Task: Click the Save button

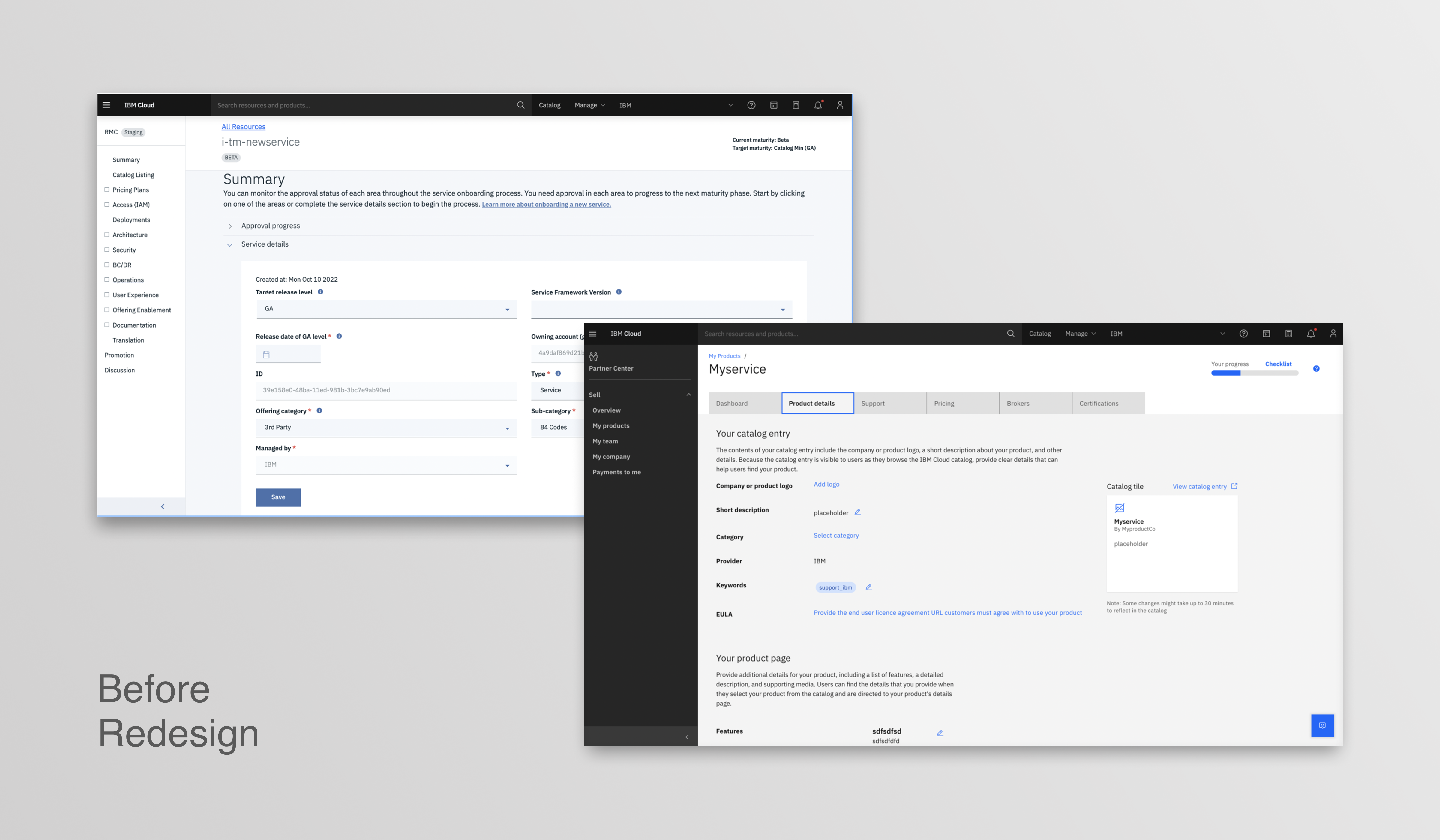Action: click(x=278, y=497)
